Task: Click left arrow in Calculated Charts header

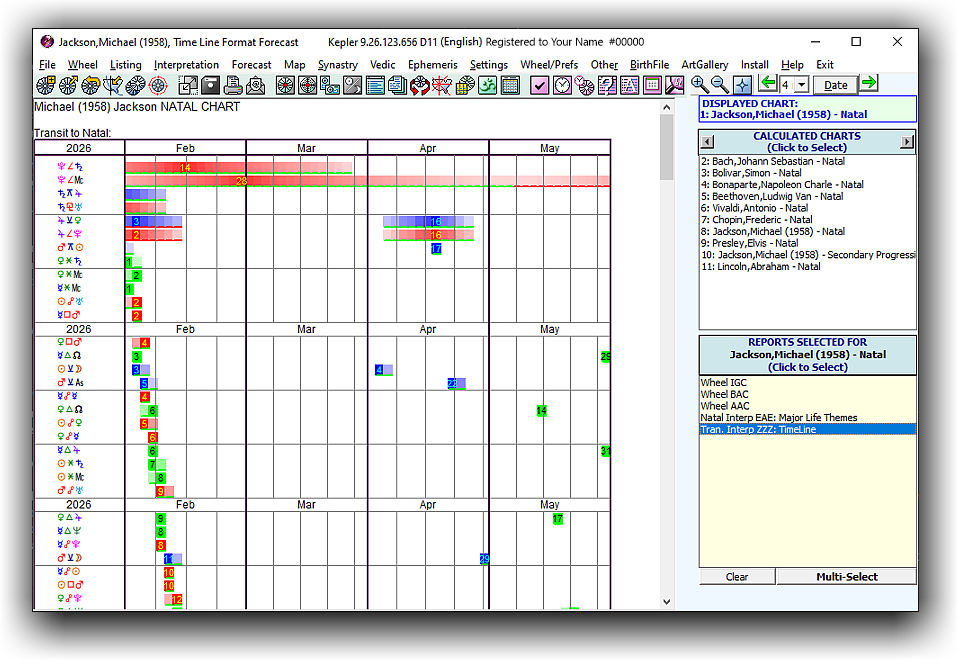Action: (x=707, y=142)
